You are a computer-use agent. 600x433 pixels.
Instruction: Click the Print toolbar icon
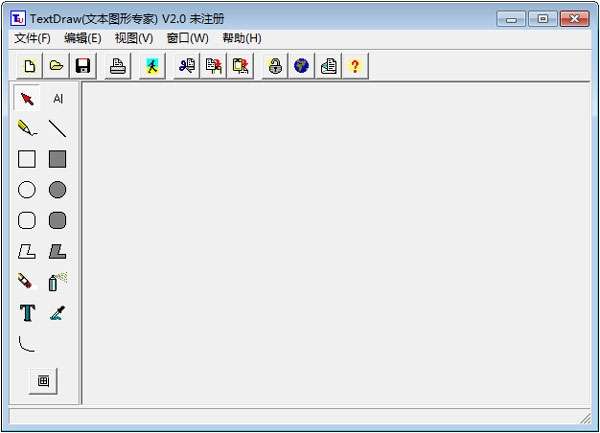point(117,66)
